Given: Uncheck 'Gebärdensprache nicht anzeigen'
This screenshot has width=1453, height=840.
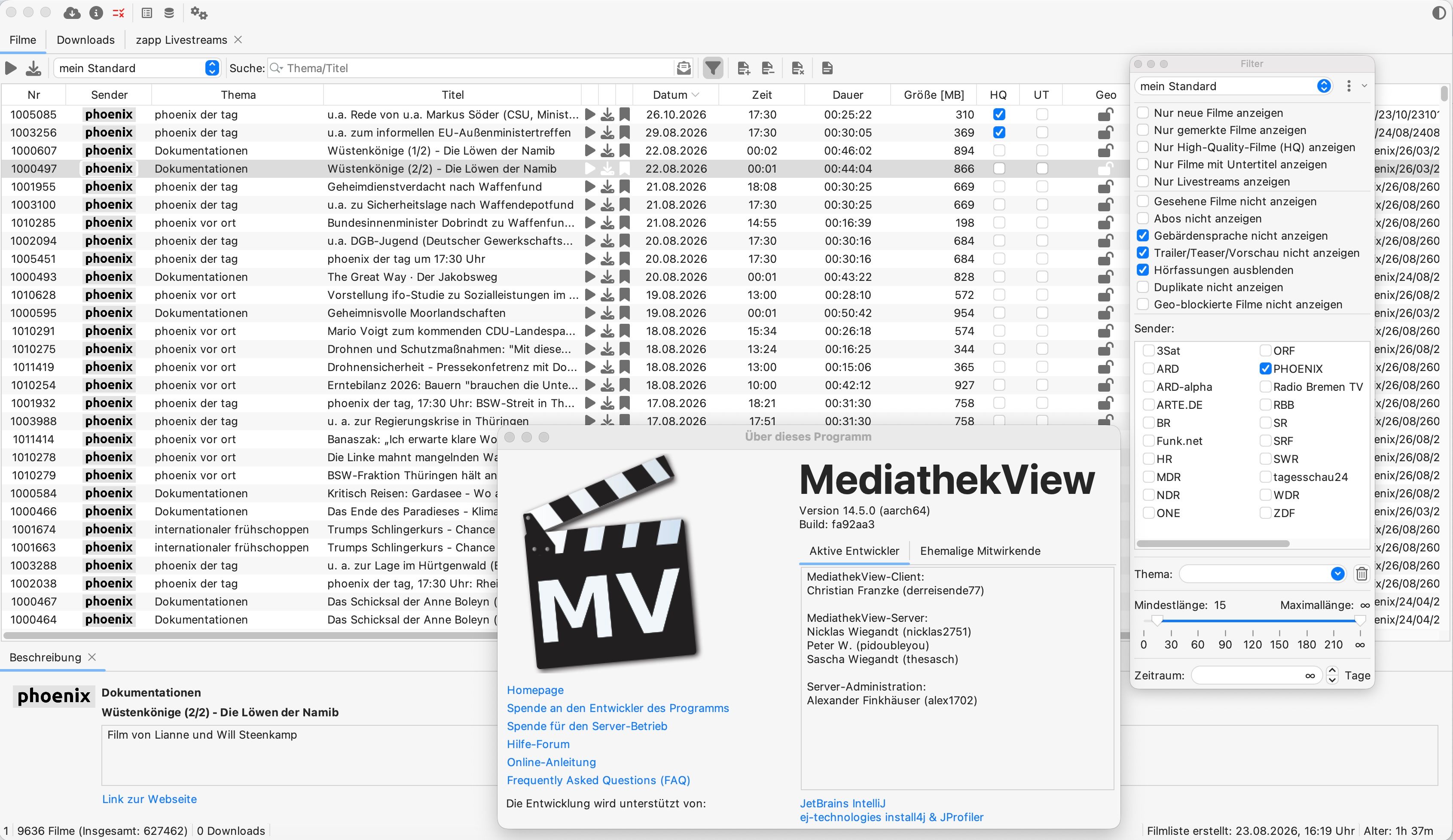Looking at the screenshot, I should tap(1143, 236).
